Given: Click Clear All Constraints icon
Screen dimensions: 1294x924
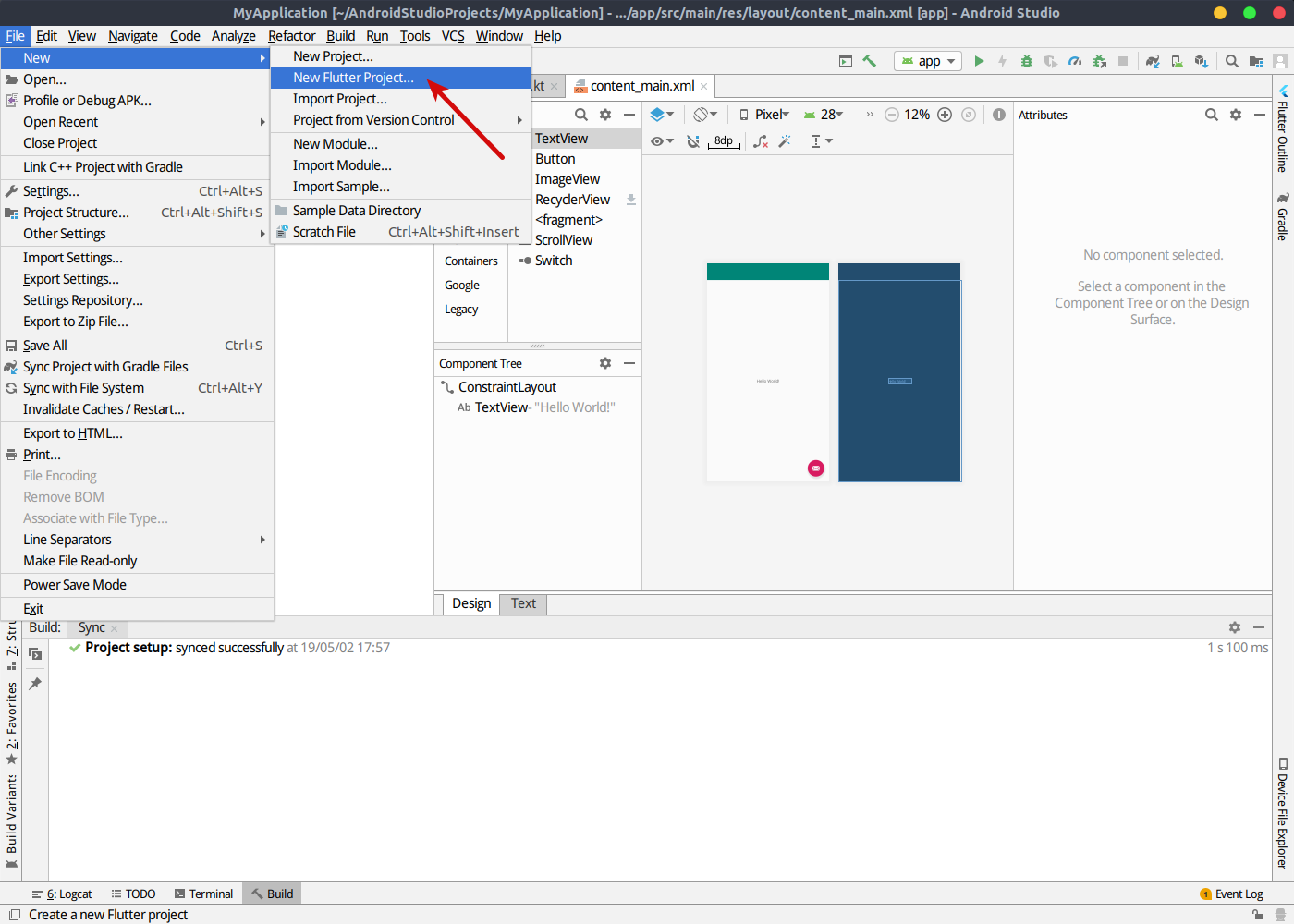Looking at the screenshot, I should [x=761, y=141].
